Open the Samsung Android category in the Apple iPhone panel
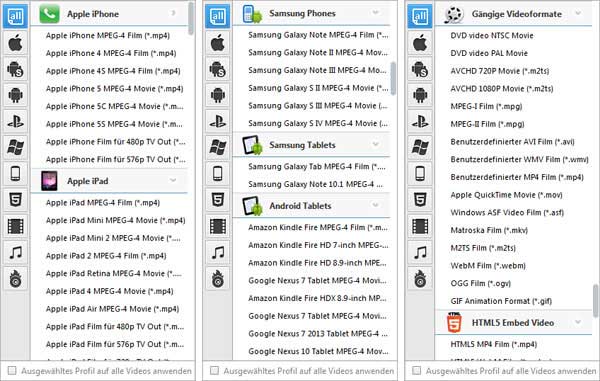 click(15, 69)
